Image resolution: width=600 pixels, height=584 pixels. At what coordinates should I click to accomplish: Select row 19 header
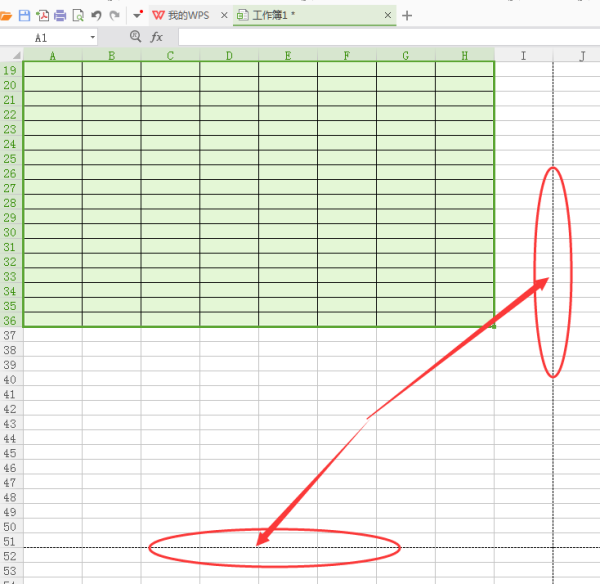click(11, 70)
